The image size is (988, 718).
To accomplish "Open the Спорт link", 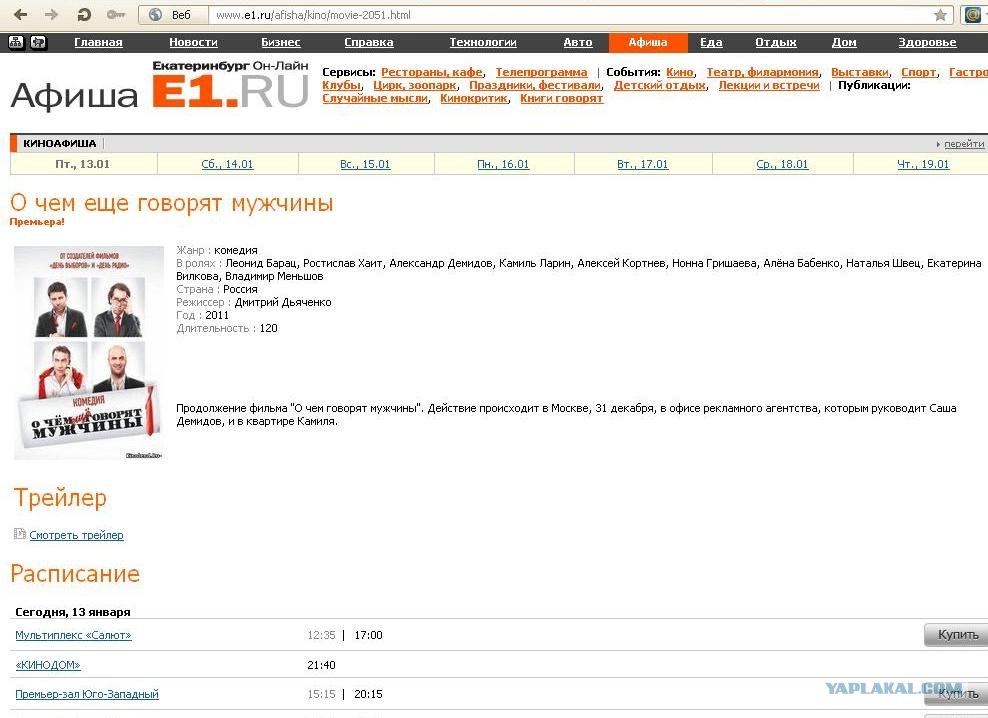I will tap(918, 72).
